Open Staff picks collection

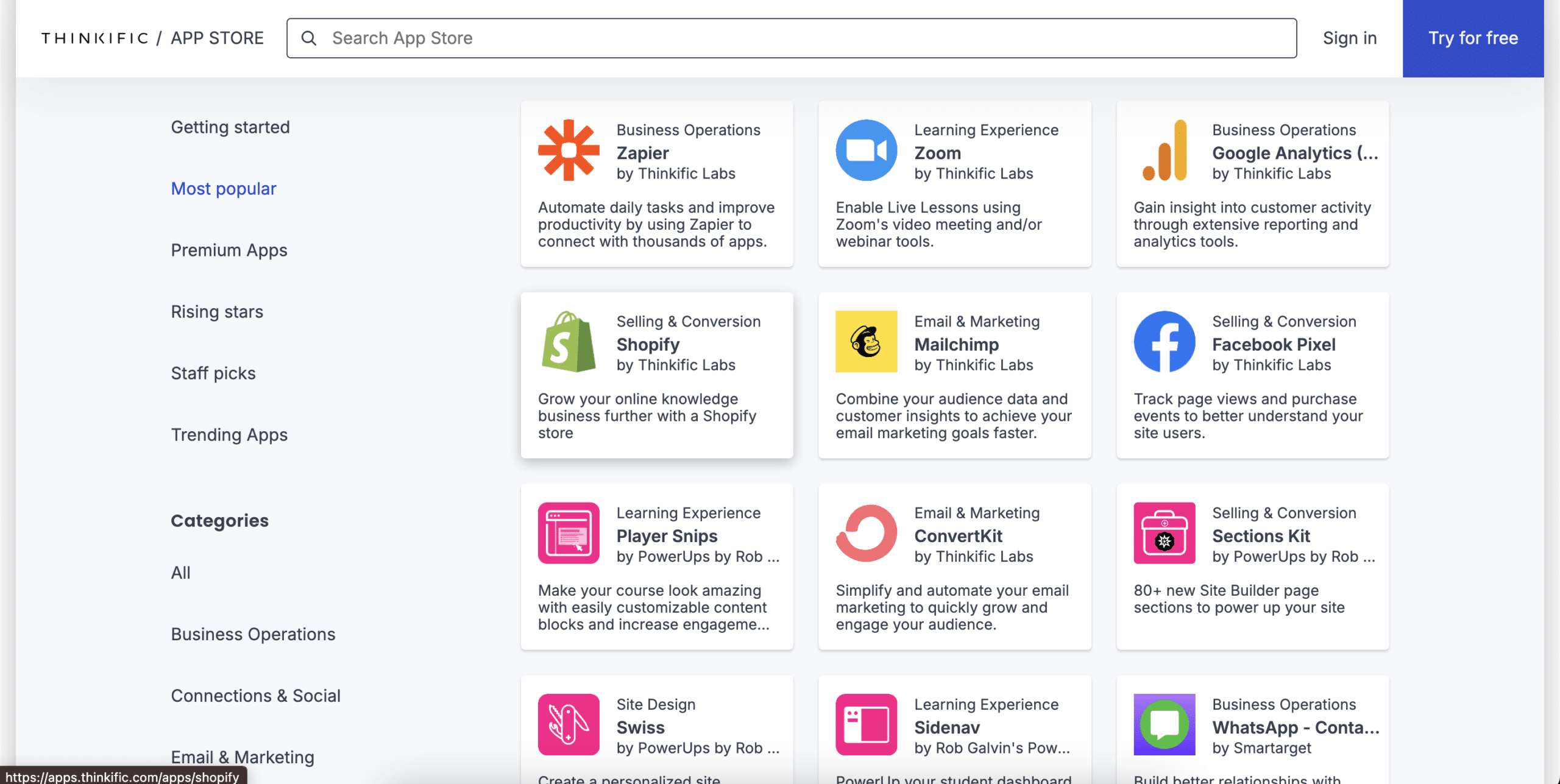coord(213,373)
